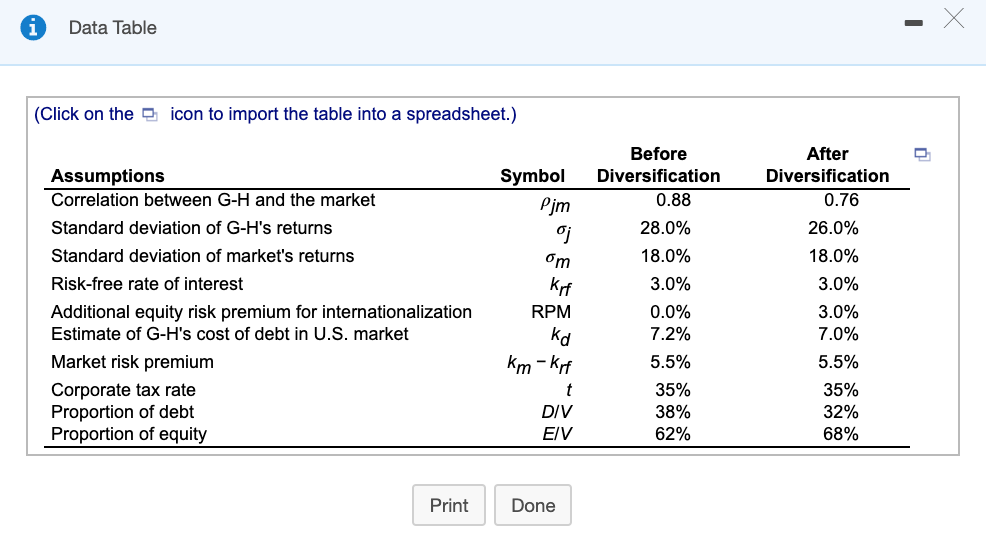This screenshot has width=986, height=540.
Task: Click the Proportion of debt row label
Action: 122,412
